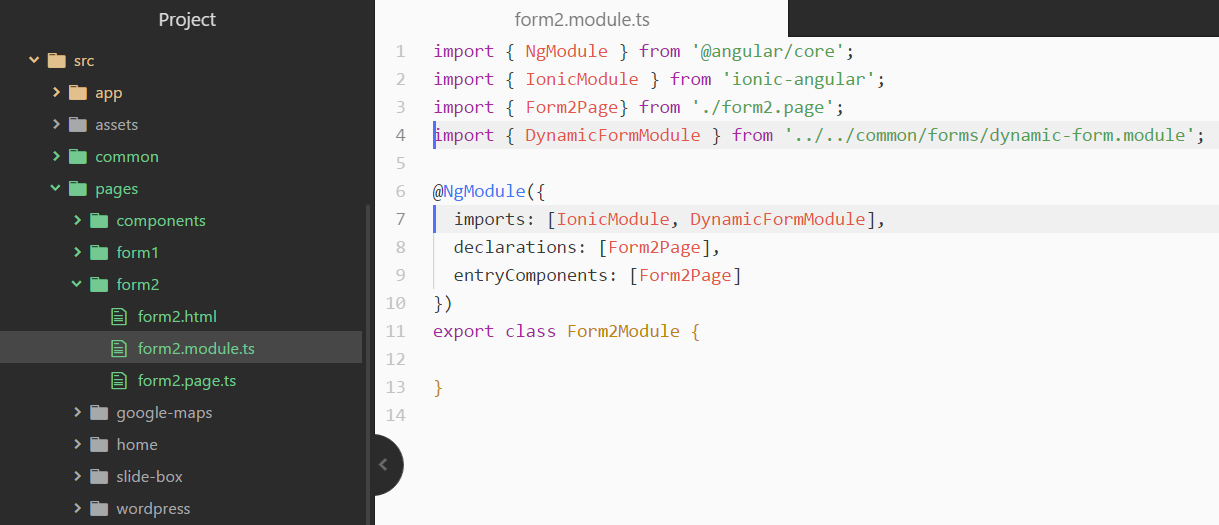Select the Project panel header

[187, 20]
